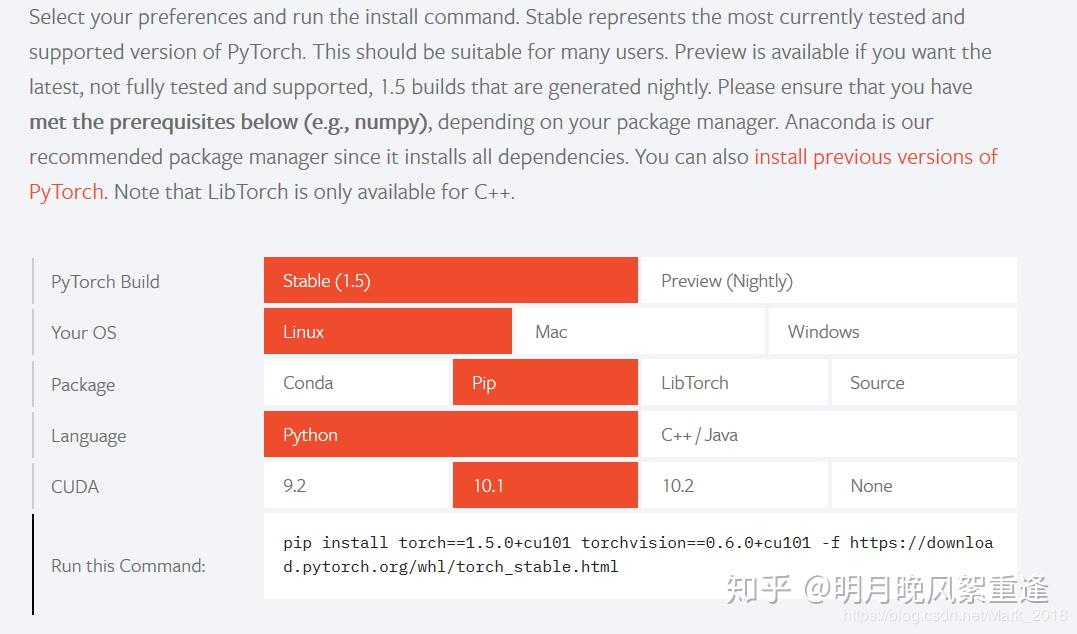1077x634 pixels.
Task: Choose CUDA 10.2
Action: point(734,485)
